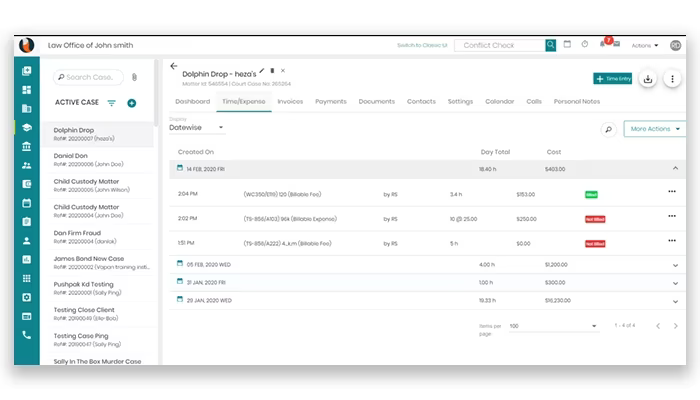Select the Danial Don case
Image resolution: width=700 pixels, height=400 pixels.
coord(97,160)
